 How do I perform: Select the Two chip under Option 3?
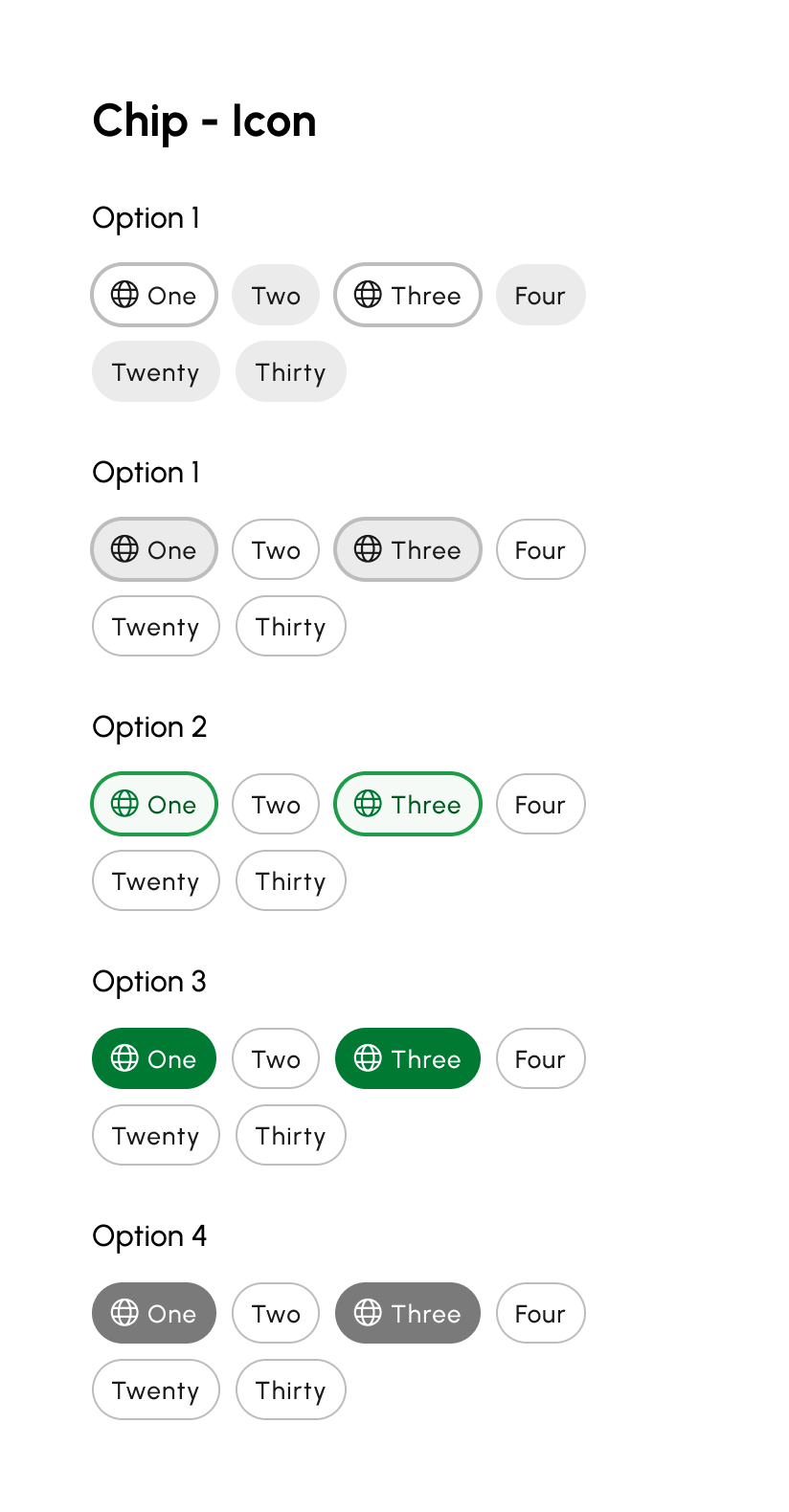pos(276,1058)
